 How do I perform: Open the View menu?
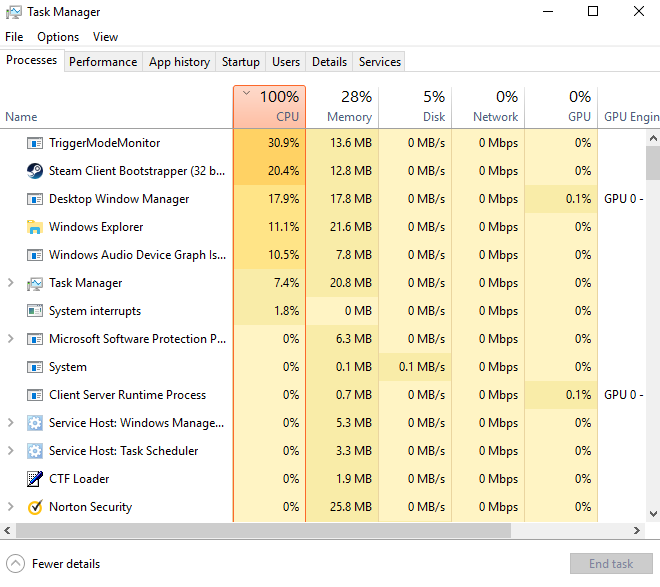[x=105, y=37]
